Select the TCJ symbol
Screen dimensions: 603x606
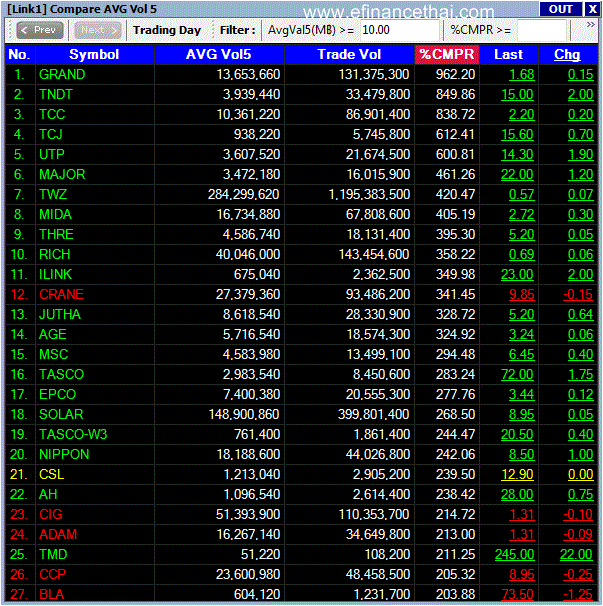(51, 134)
